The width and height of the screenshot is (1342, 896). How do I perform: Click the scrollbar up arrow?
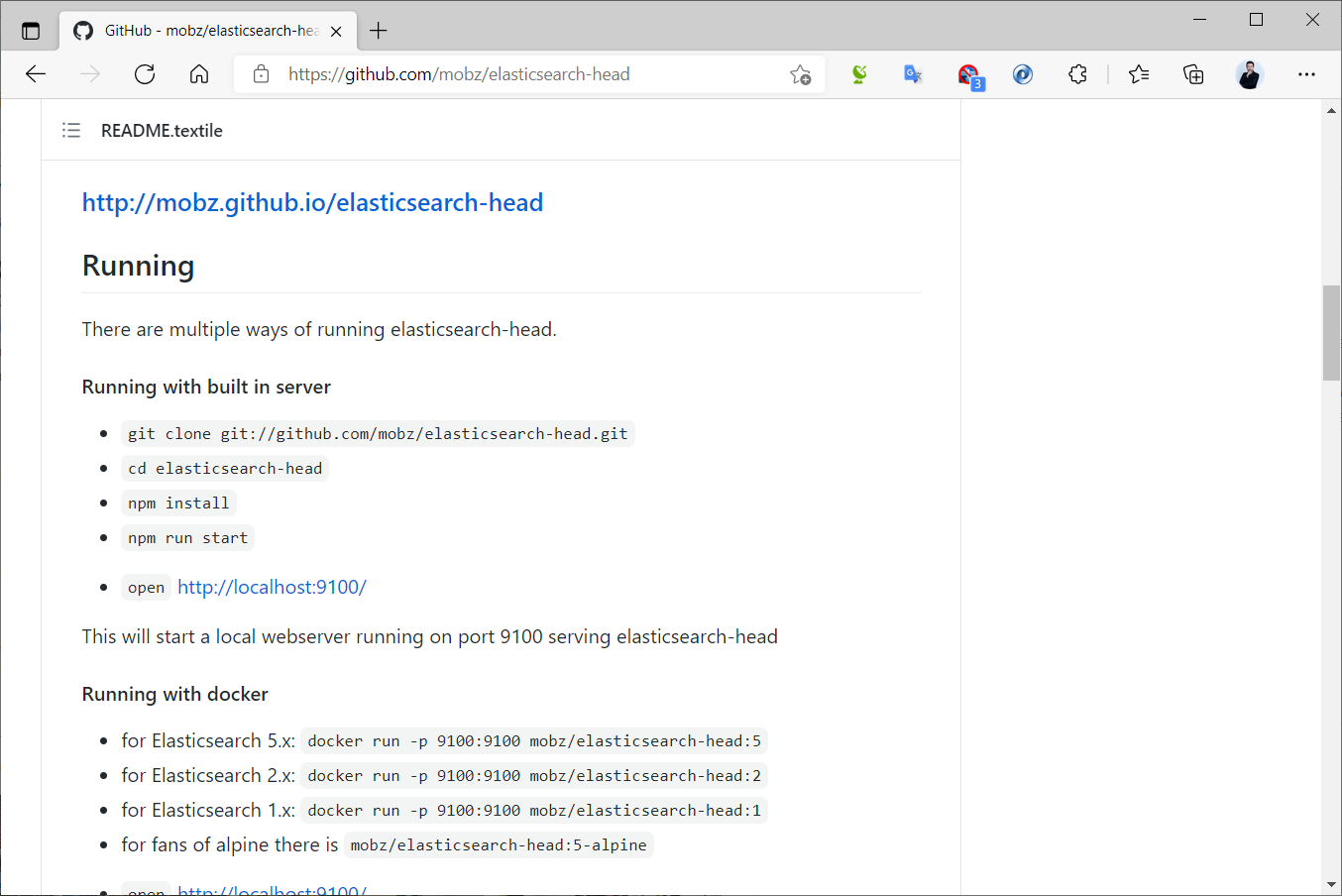1331,110
